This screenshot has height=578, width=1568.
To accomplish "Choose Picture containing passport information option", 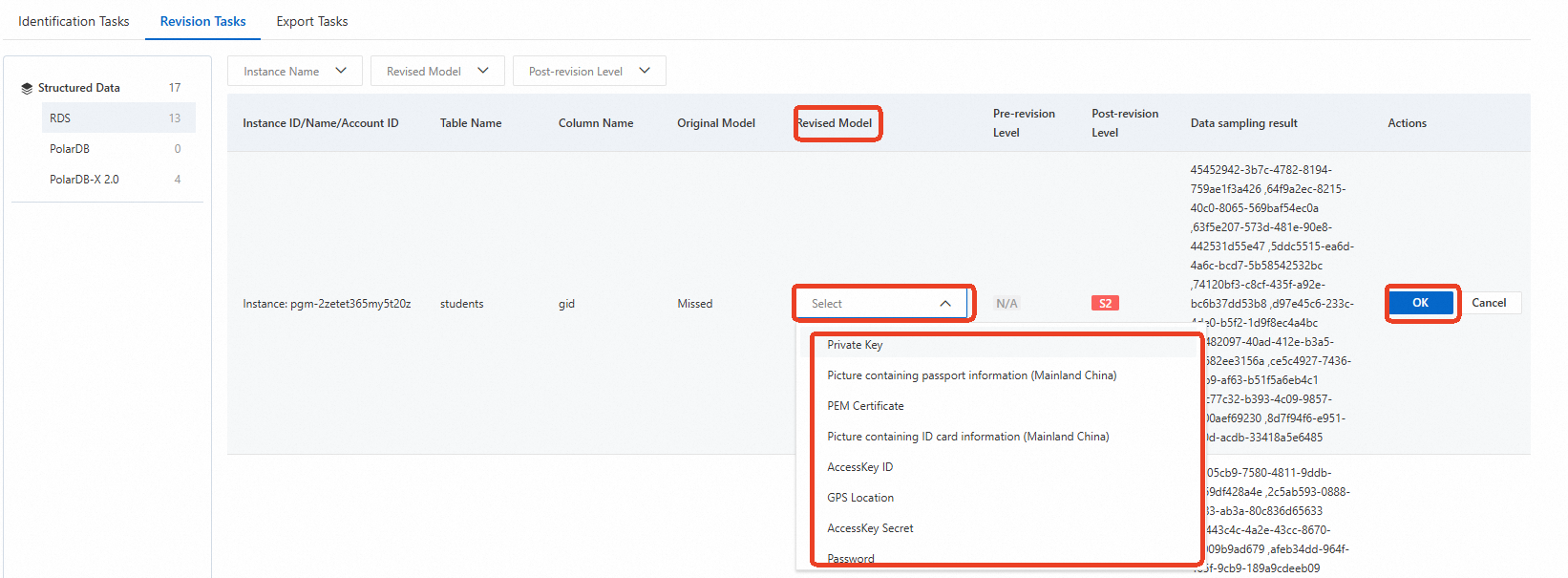I will pyautogui.click(x=998, y=375).
